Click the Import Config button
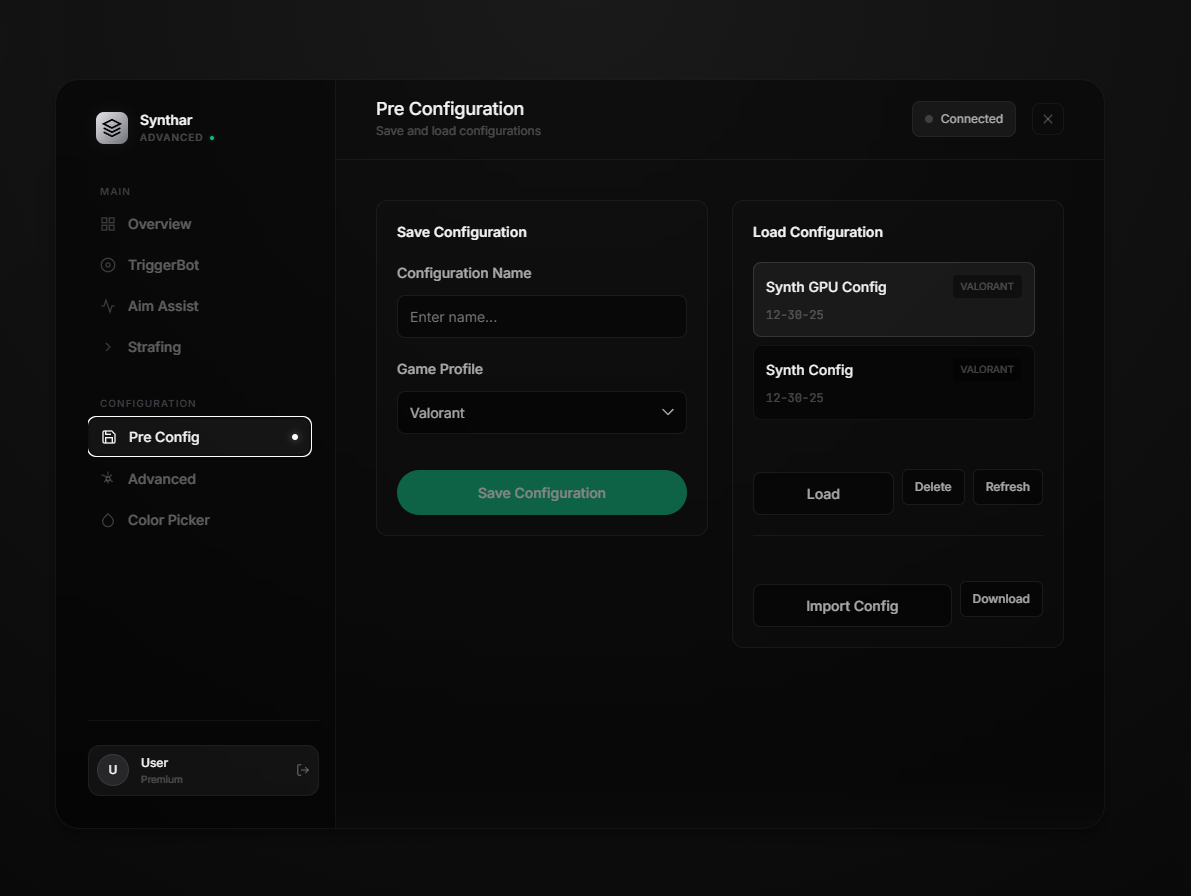 pyautogui.click(x=852, y=605)
